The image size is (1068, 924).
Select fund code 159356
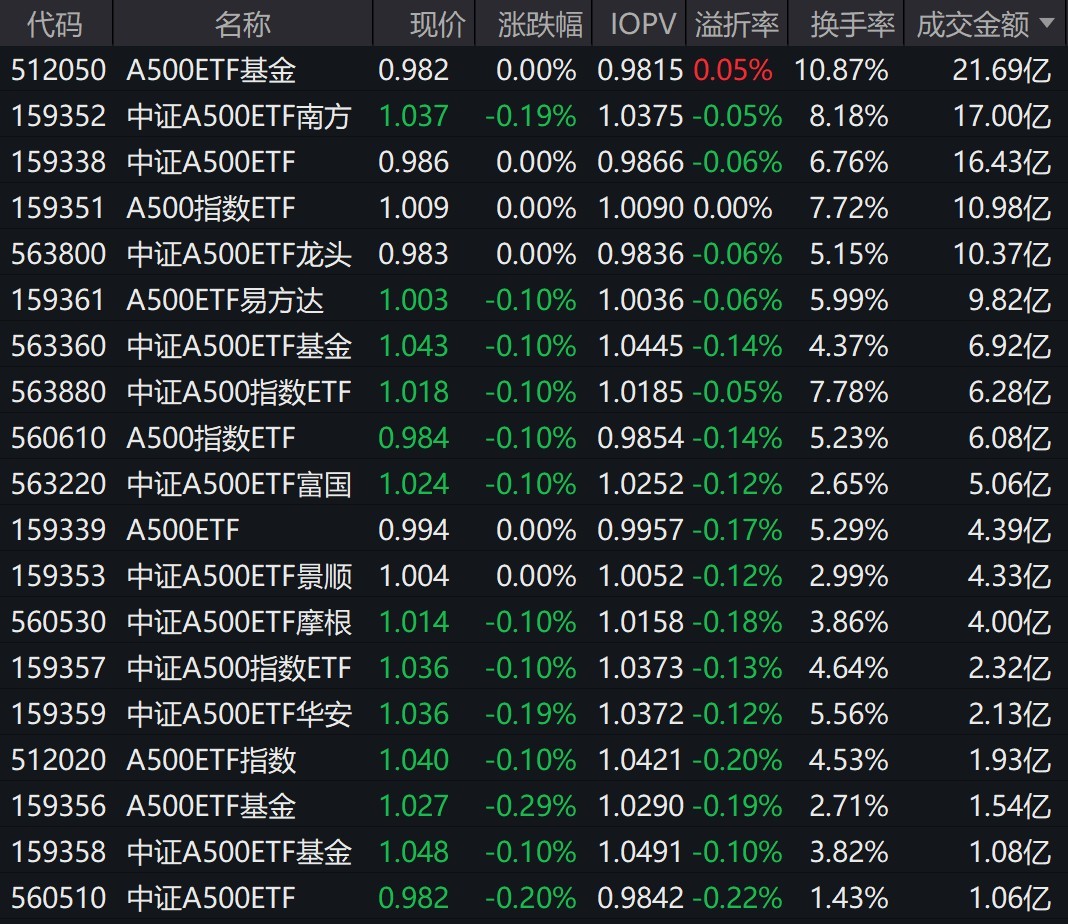pos(59,806)
